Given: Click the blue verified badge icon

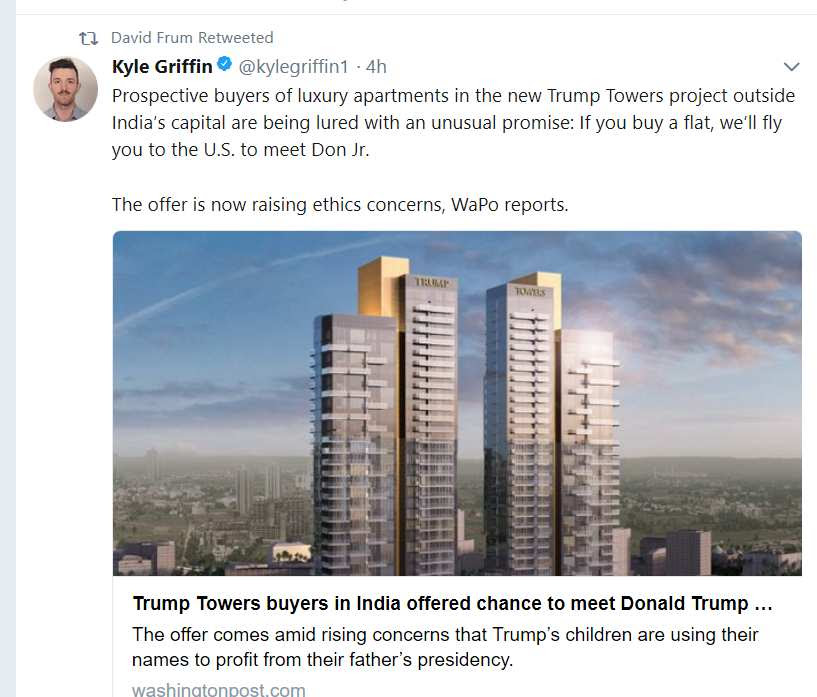Looking at the screenshot, I should 226,66.
